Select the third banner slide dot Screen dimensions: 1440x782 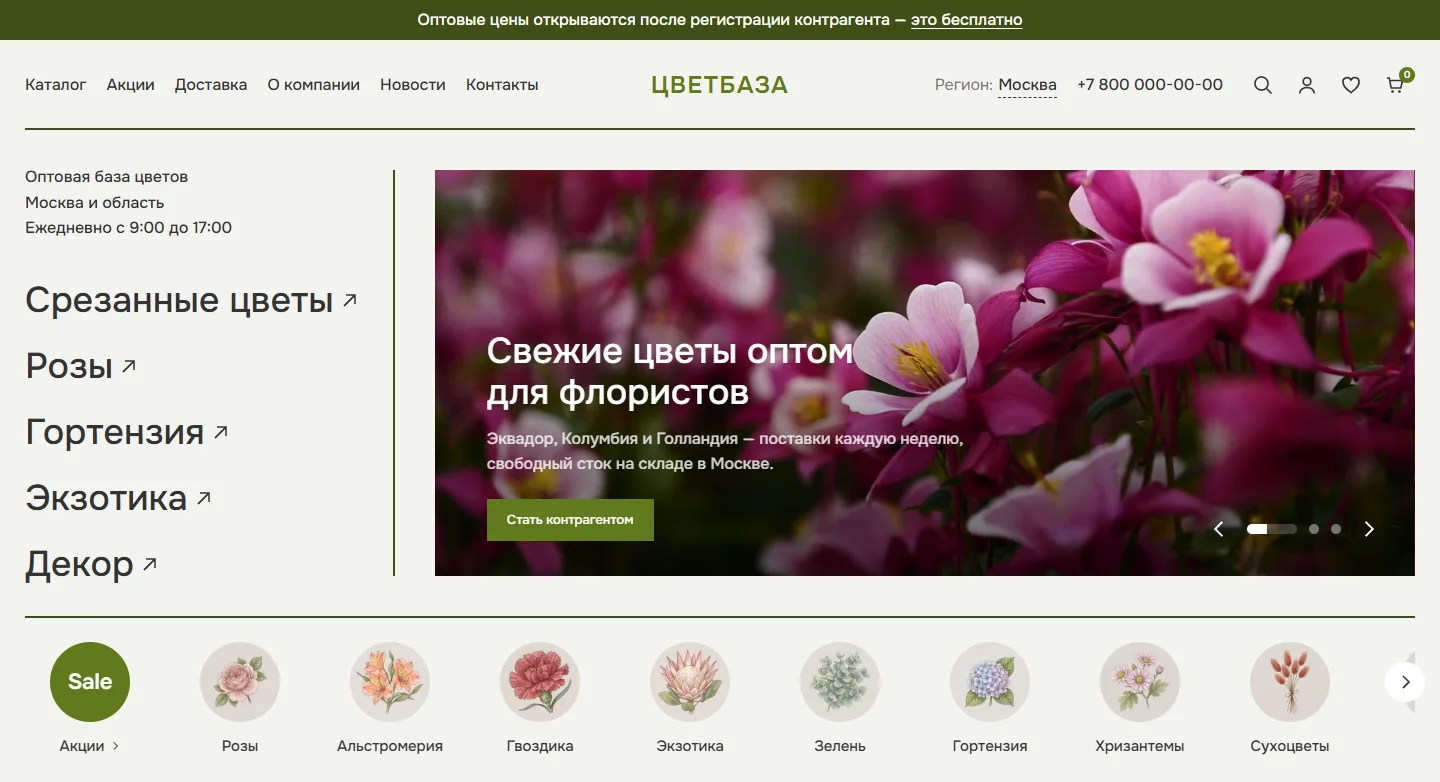click(x=1336, y=529)
